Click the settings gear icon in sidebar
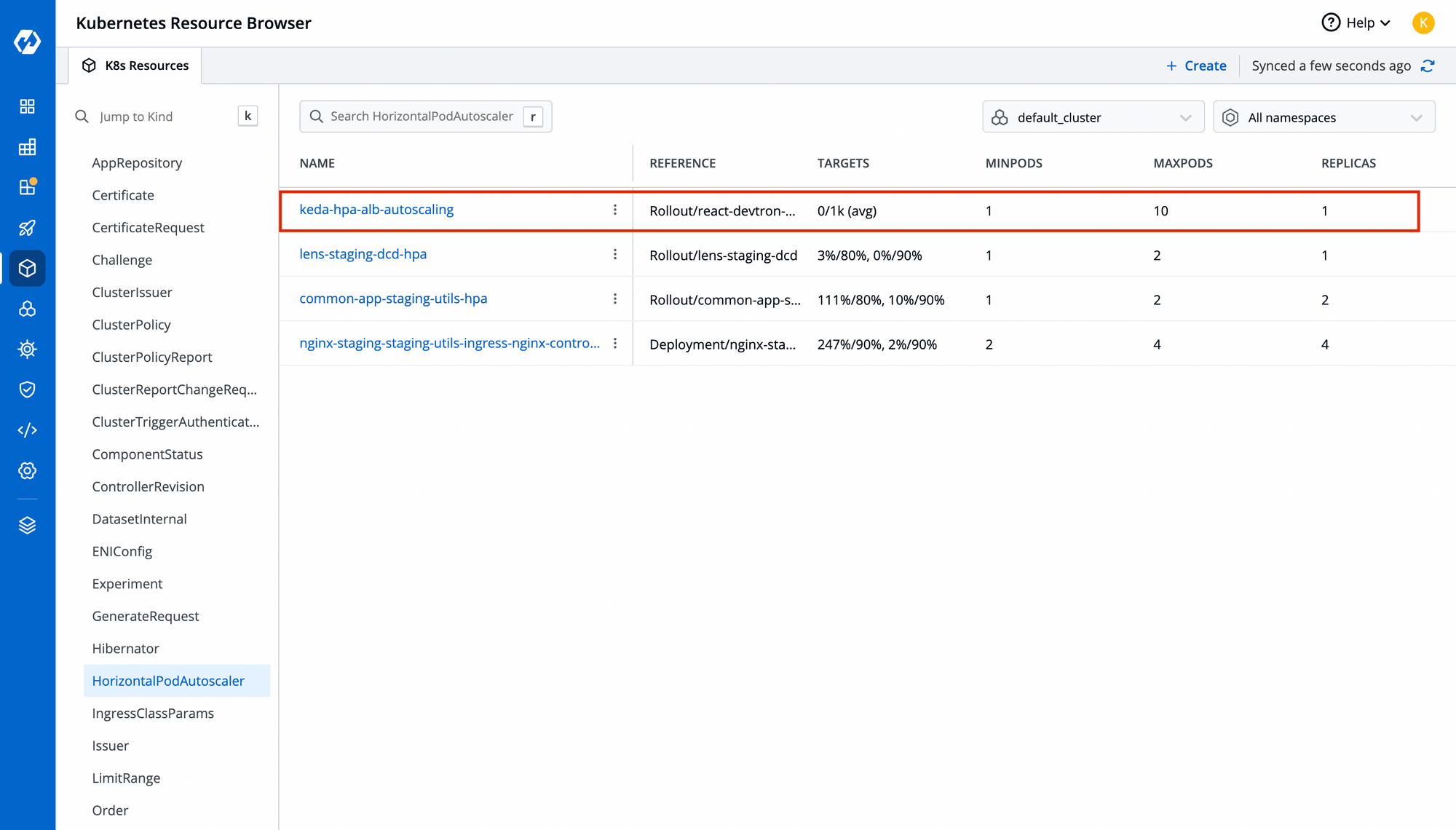The height and width of the screenshot is (830, 1456). point(27,470)
